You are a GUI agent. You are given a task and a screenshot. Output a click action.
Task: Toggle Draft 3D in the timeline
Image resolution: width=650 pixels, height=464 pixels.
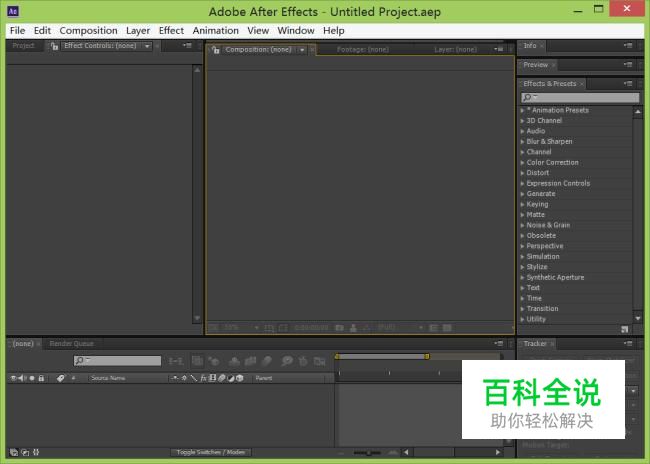(x=214, y=361)
